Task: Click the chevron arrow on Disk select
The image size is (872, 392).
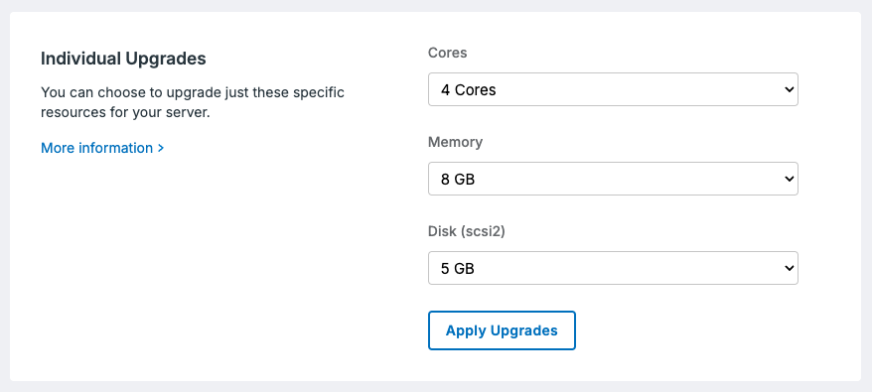Action: click(x=788, y=268)
